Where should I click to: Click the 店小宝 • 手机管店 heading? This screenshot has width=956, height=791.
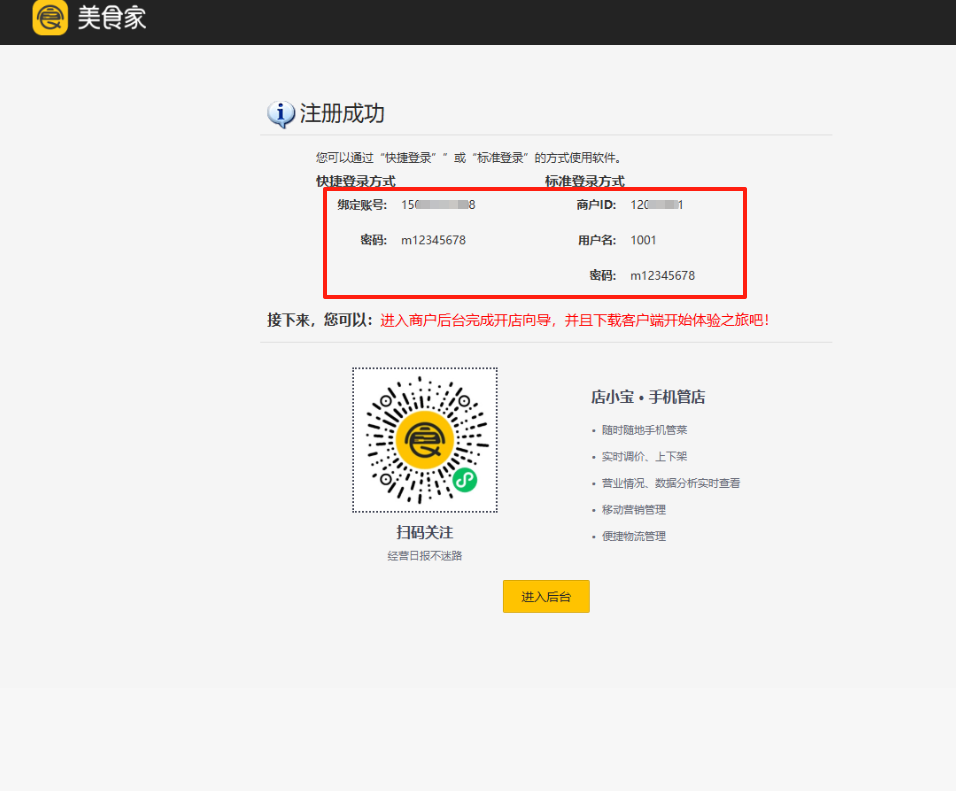[647, 397]
